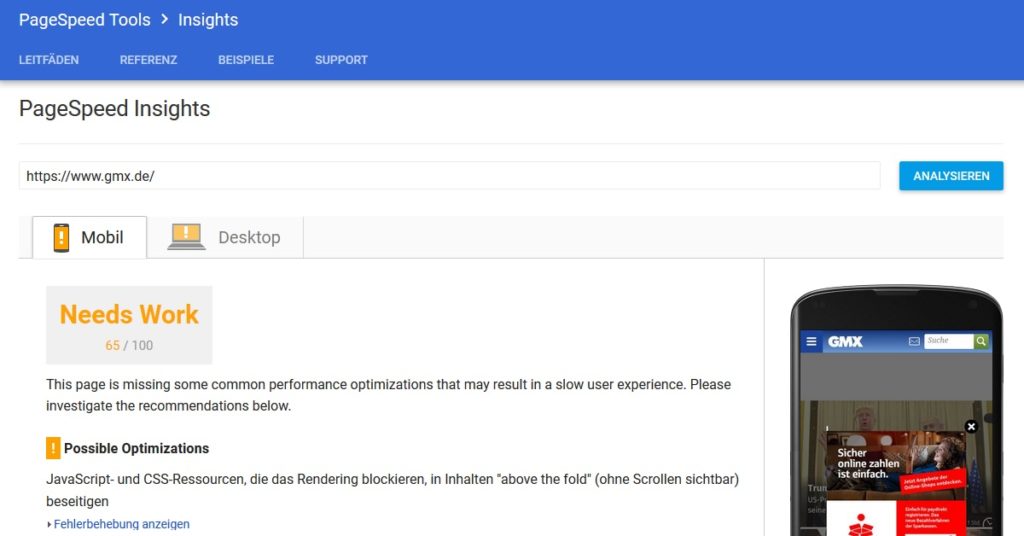Click the Needs Work score box
Viewport: 1024px width, 536px height.
click(129, 324)
